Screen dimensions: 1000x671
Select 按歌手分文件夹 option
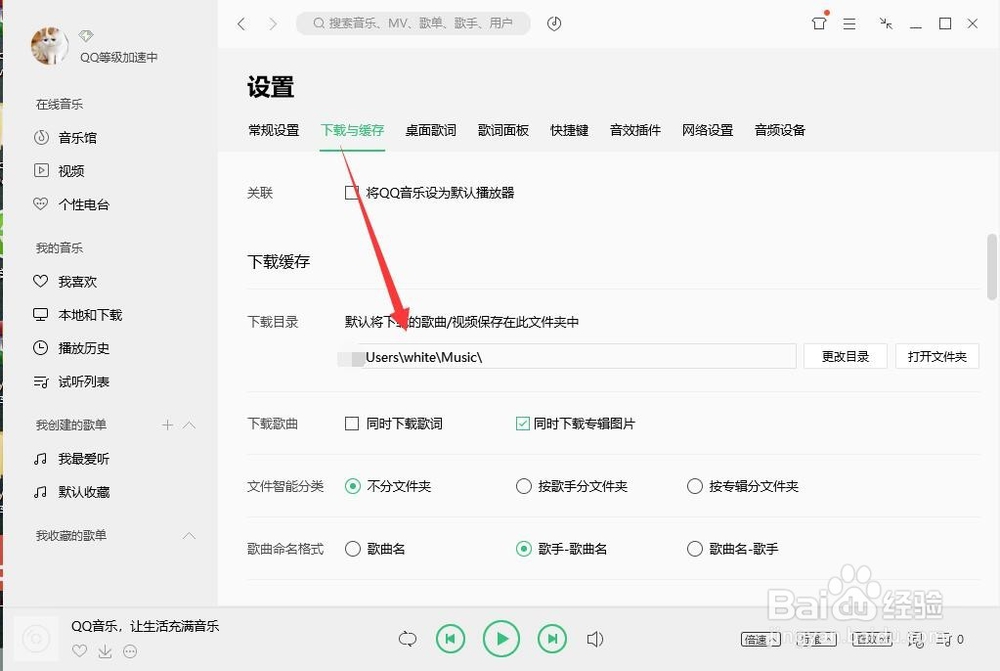[523, 486]
